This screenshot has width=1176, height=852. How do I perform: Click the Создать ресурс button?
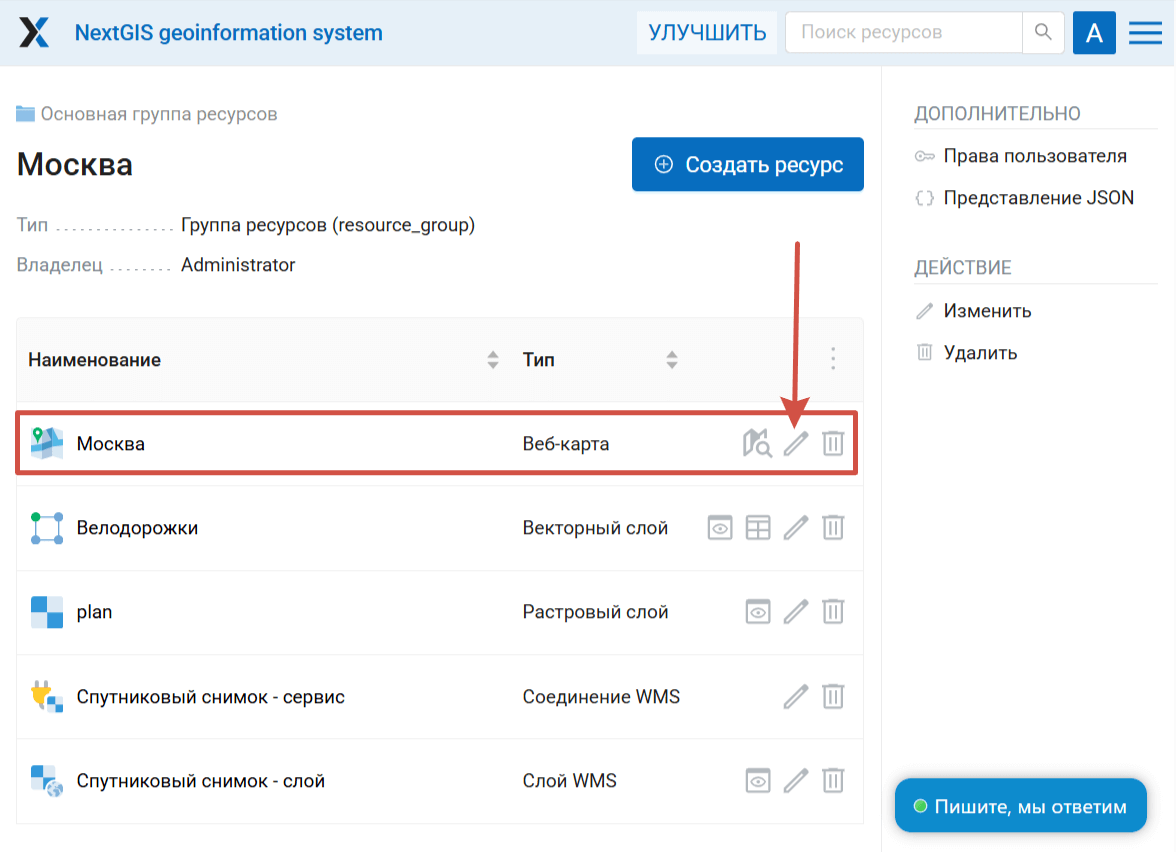pos(747,165)
